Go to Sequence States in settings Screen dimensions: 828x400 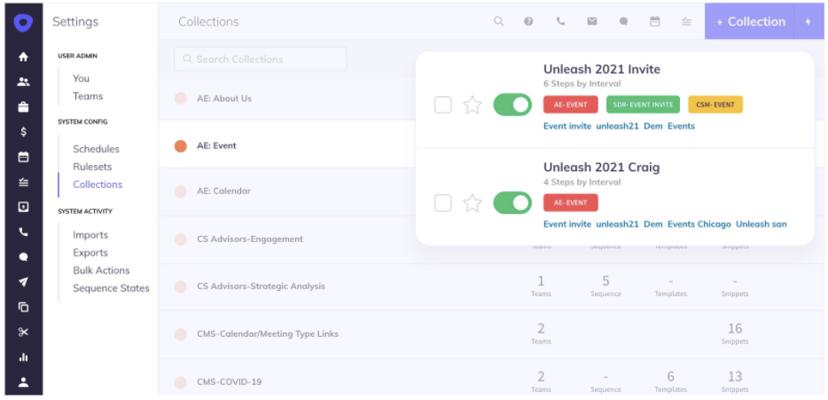point(111,288)
